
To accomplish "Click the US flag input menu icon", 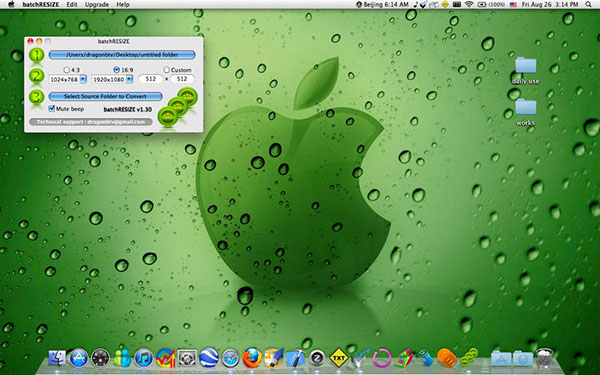I will pyautogui.click(x=513, y=4).
